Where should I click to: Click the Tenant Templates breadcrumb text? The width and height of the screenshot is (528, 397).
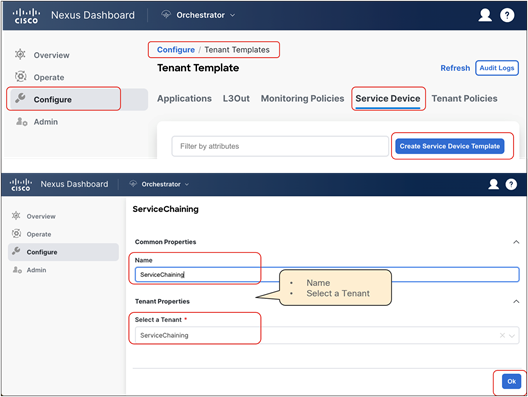(x=237, y=49)
